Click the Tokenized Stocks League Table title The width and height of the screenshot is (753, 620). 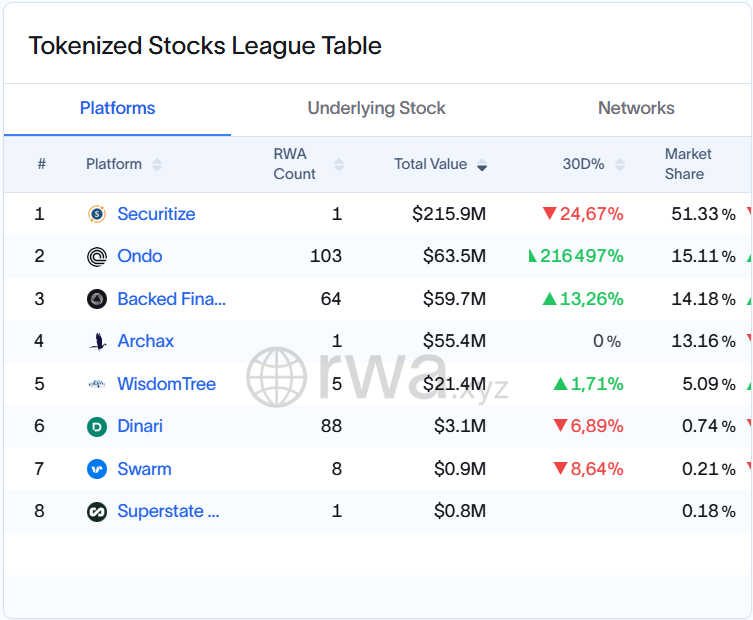tap(205, 46)
